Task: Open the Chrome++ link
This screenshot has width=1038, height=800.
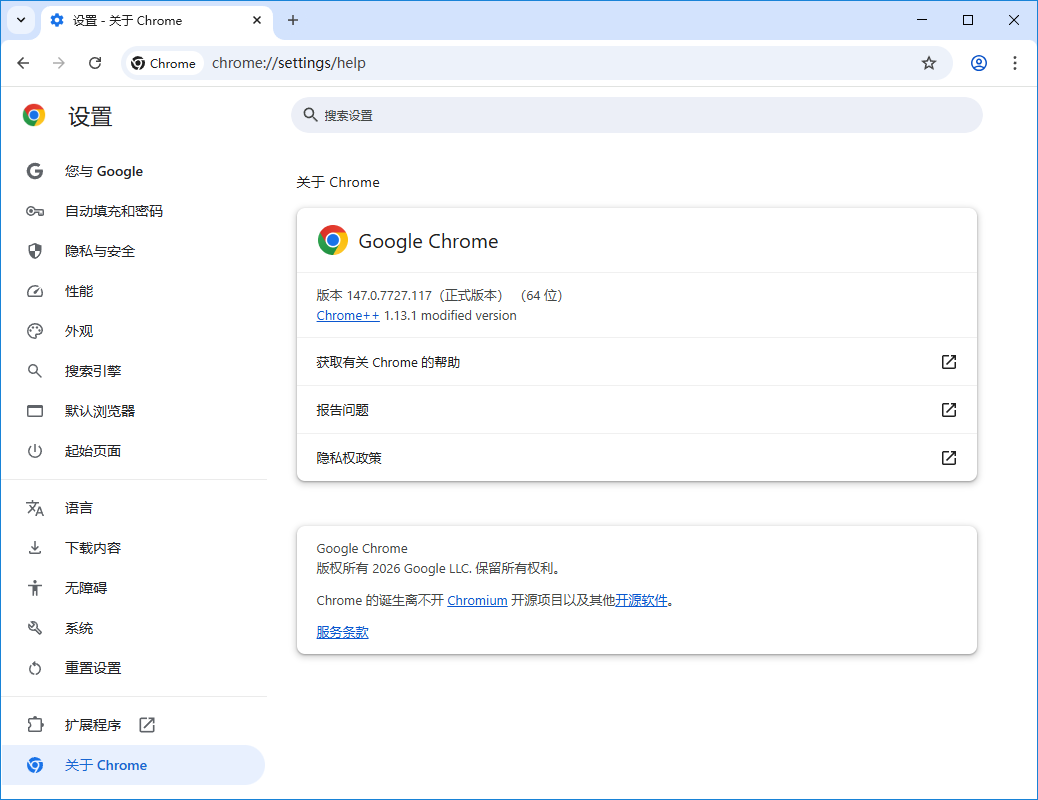Action: [348, 316]
